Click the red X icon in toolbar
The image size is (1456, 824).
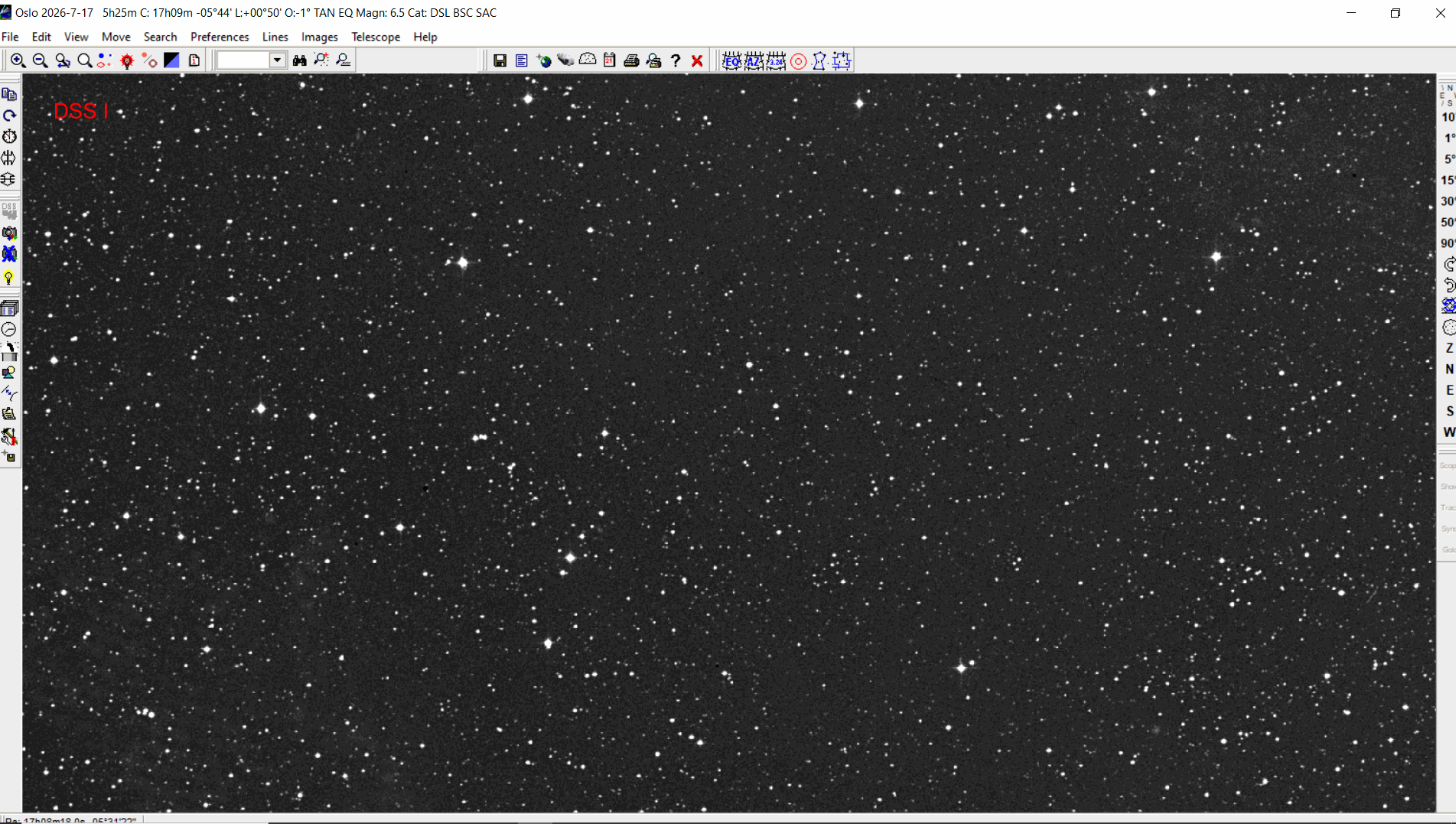tap(697, 60)
